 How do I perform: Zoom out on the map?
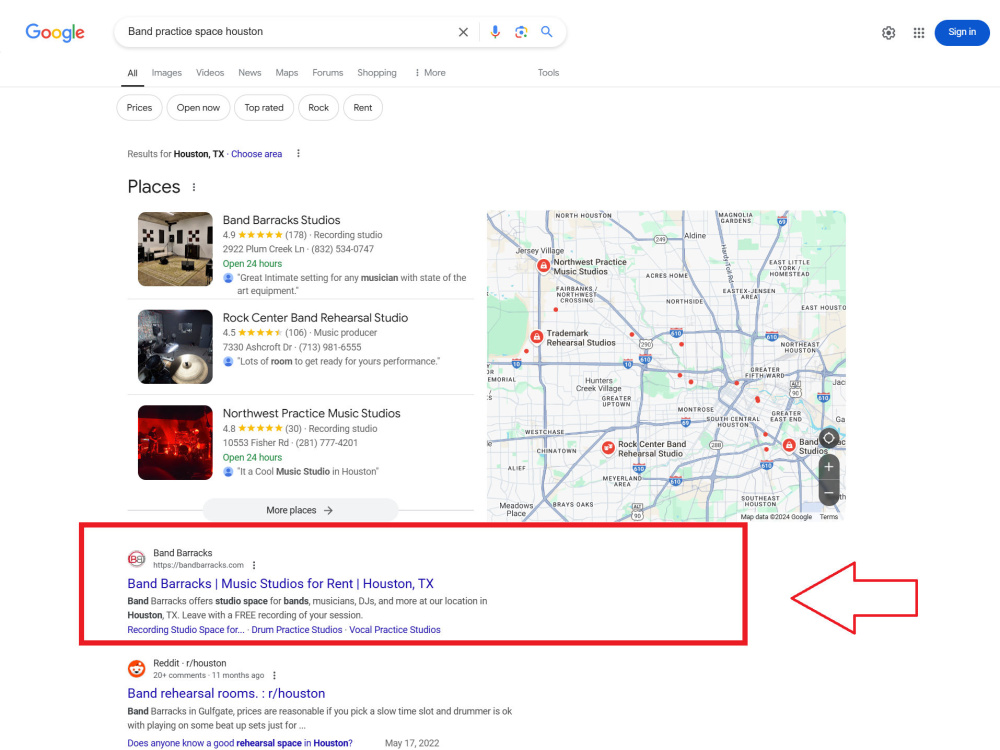[828, 493]
